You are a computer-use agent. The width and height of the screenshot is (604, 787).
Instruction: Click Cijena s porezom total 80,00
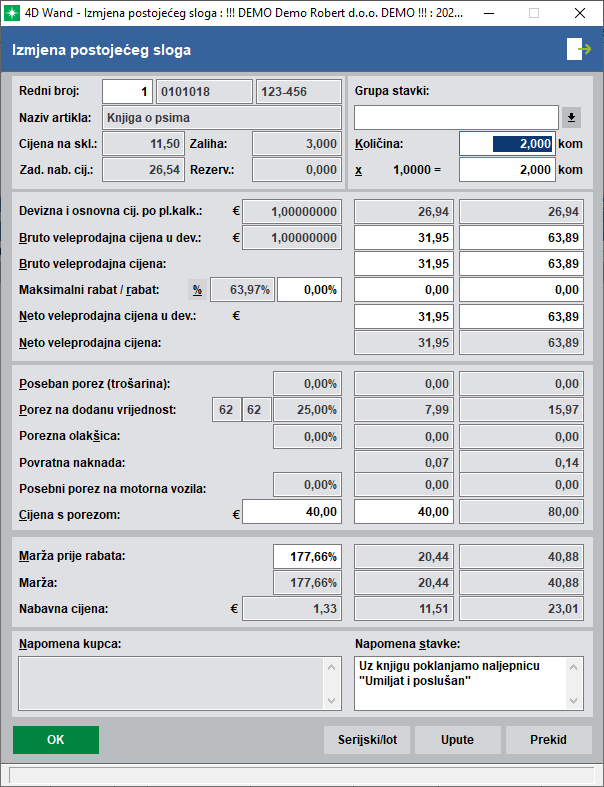521,512
